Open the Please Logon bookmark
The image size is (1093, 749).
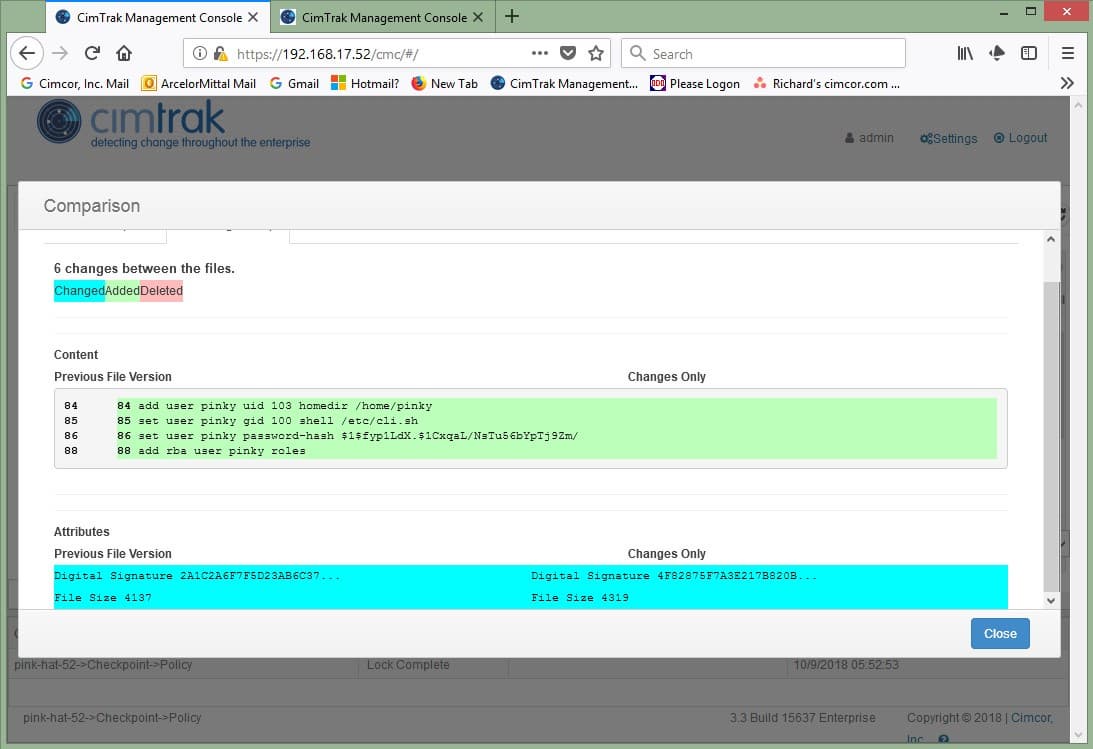pyautogui.click(x=694, y=84)
